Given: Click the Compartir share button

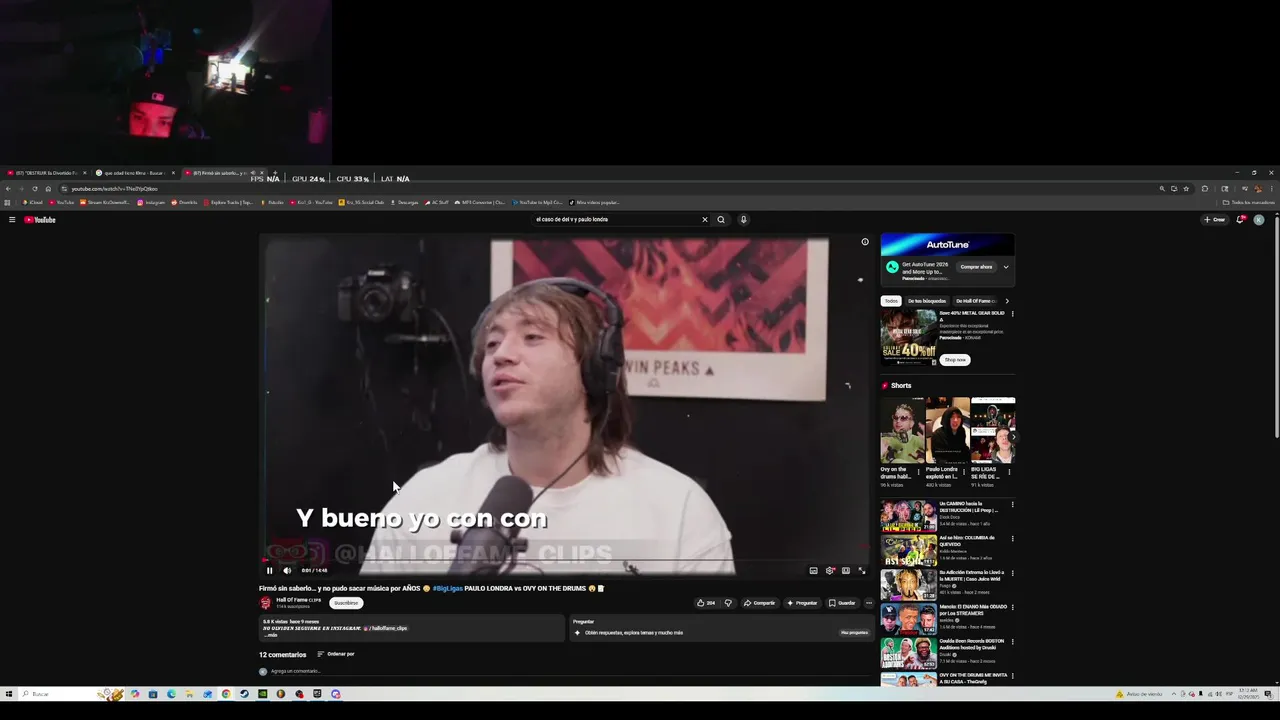Looking at the screenshot, I should (760, 603).
